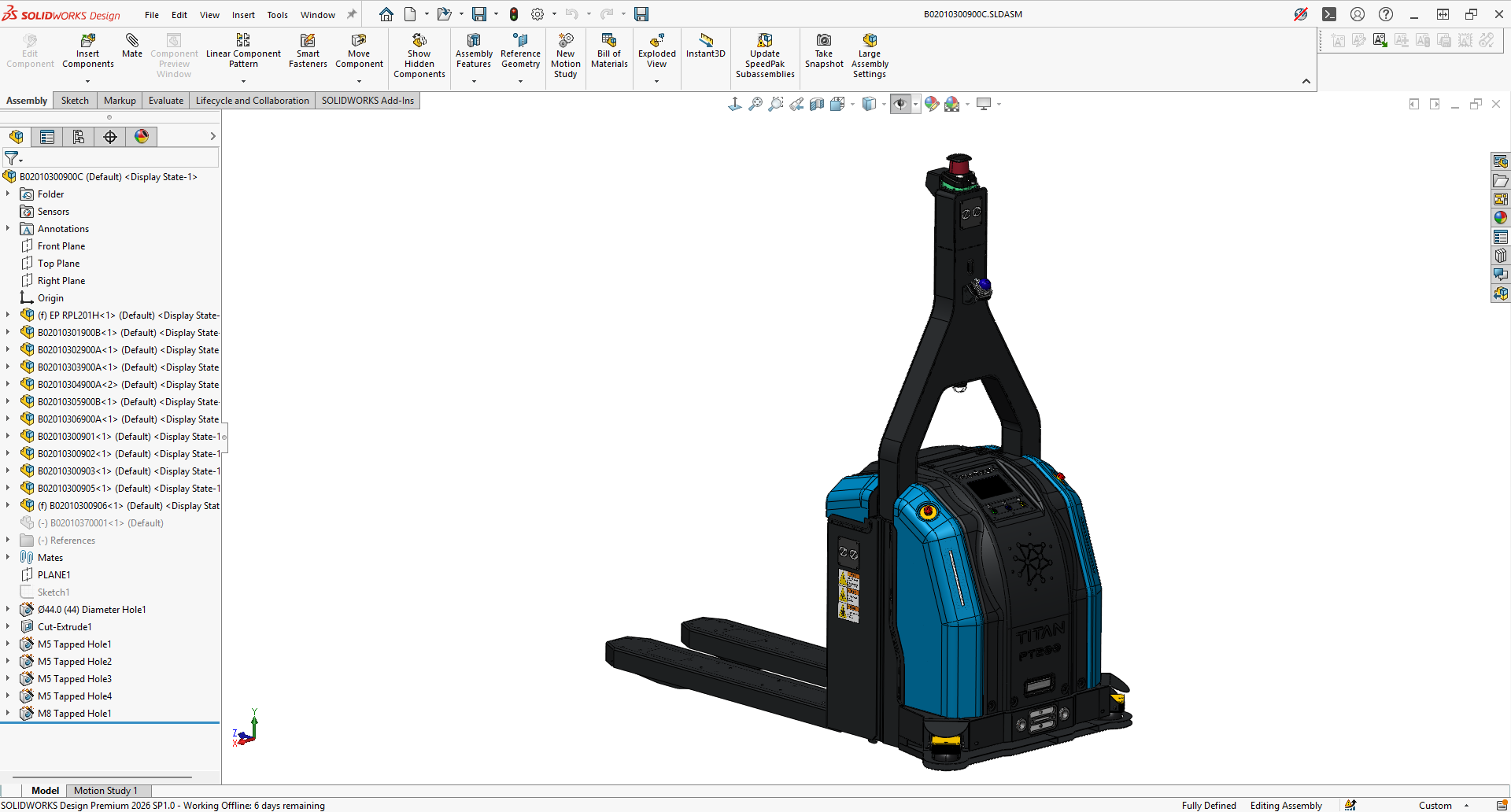
Task: Open Smart Fasteners tool
Action: (308, 41)
